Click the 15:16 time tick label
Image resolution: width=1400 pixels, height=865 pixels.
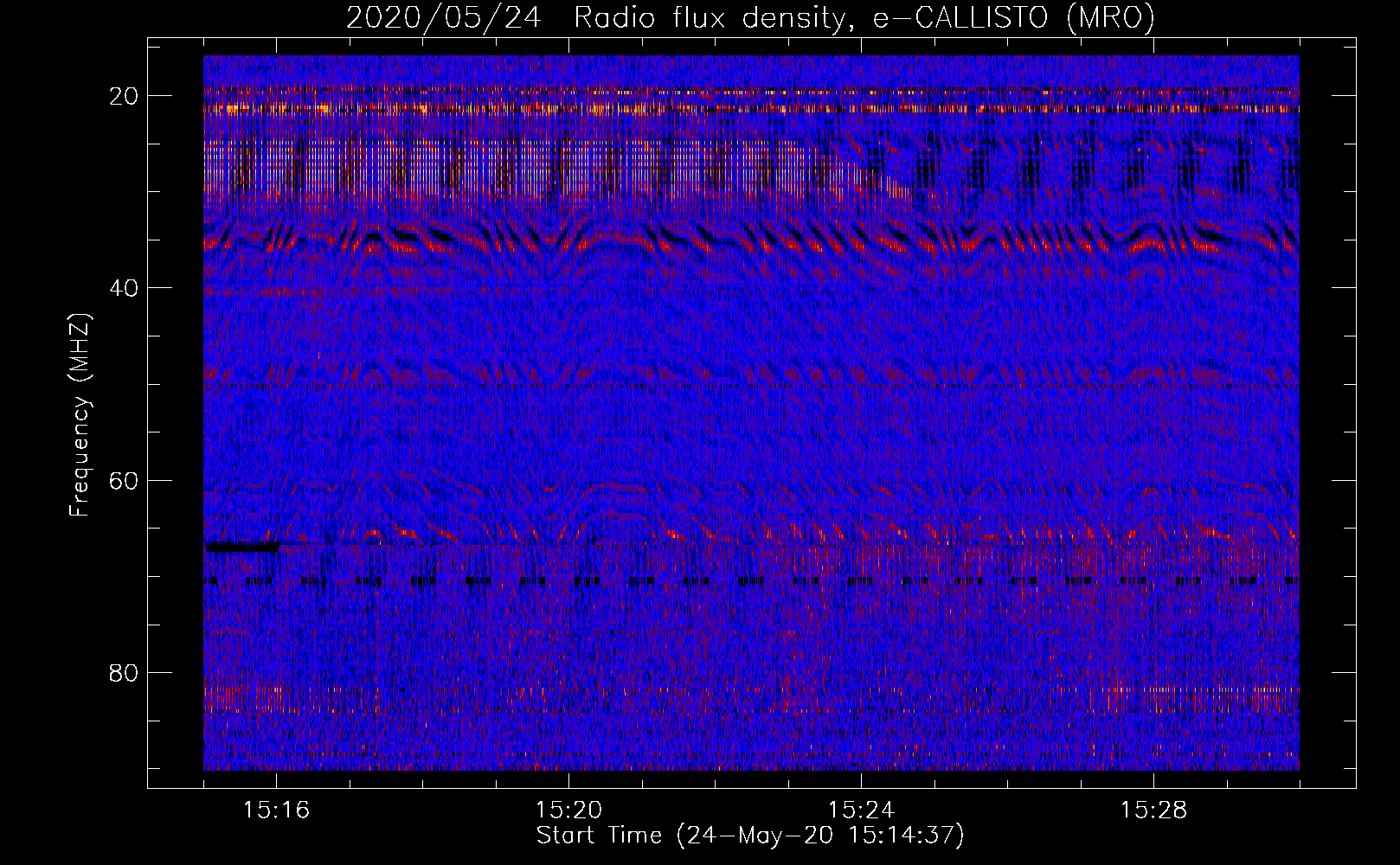pos(276,810)
